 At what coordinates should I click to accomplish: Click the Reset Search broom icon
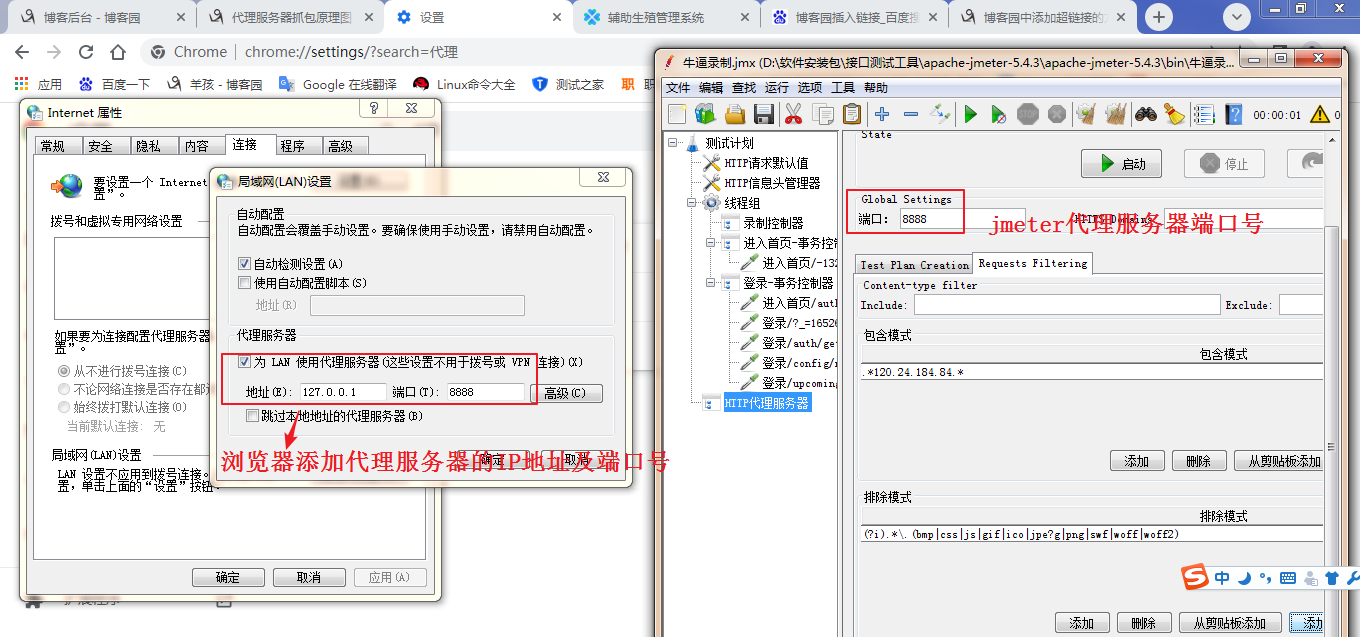(1174, 114)
